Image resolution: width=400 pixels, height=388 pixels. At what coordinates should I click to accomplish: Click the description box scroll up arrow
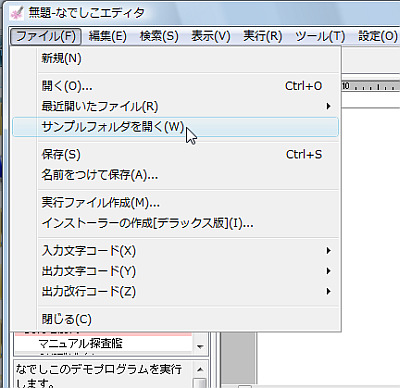click(200, 369)
